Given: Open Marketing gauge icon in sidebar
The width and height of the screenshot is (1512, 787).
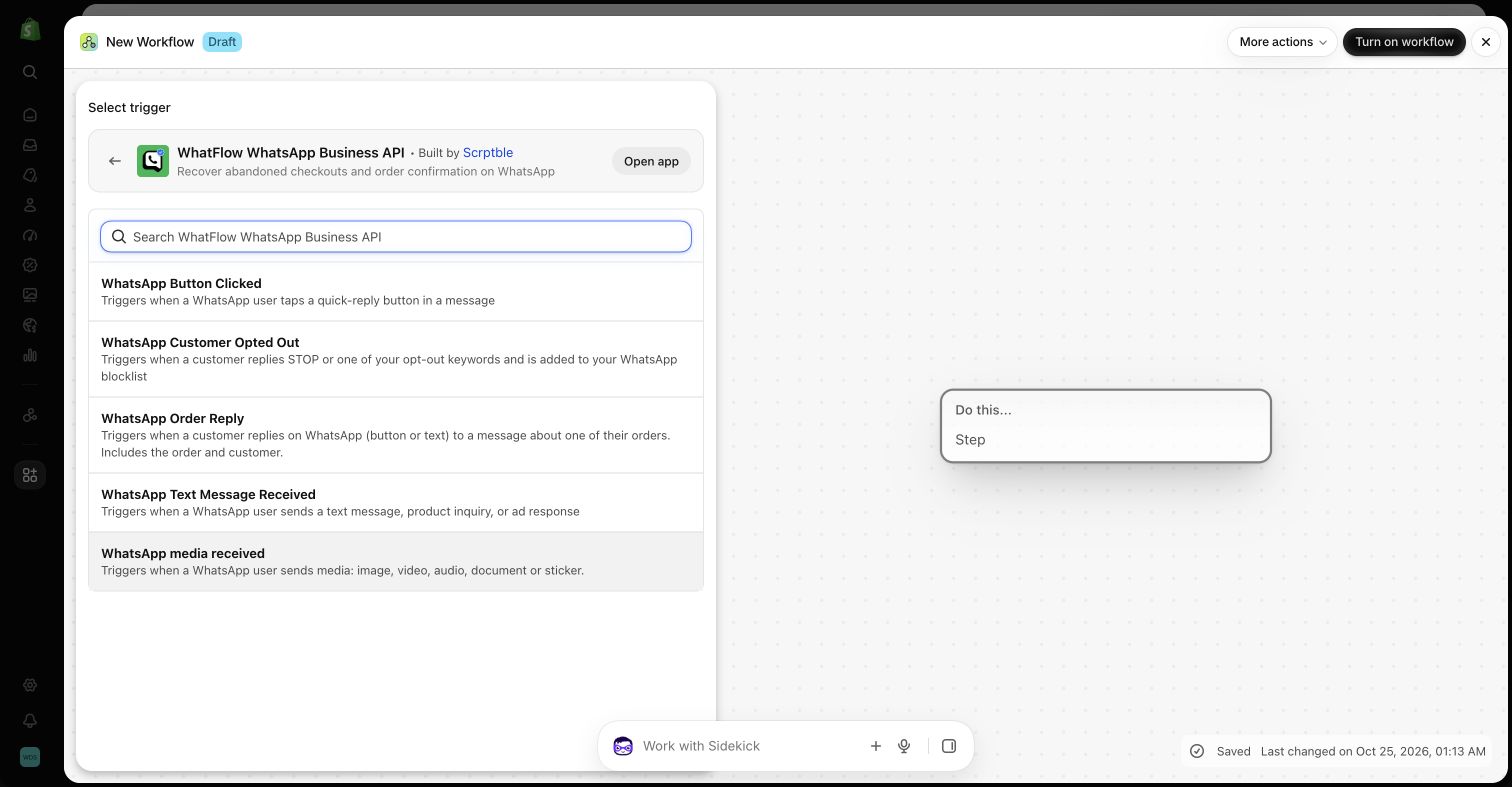Looking at the screenshot, I should point(30,235).
